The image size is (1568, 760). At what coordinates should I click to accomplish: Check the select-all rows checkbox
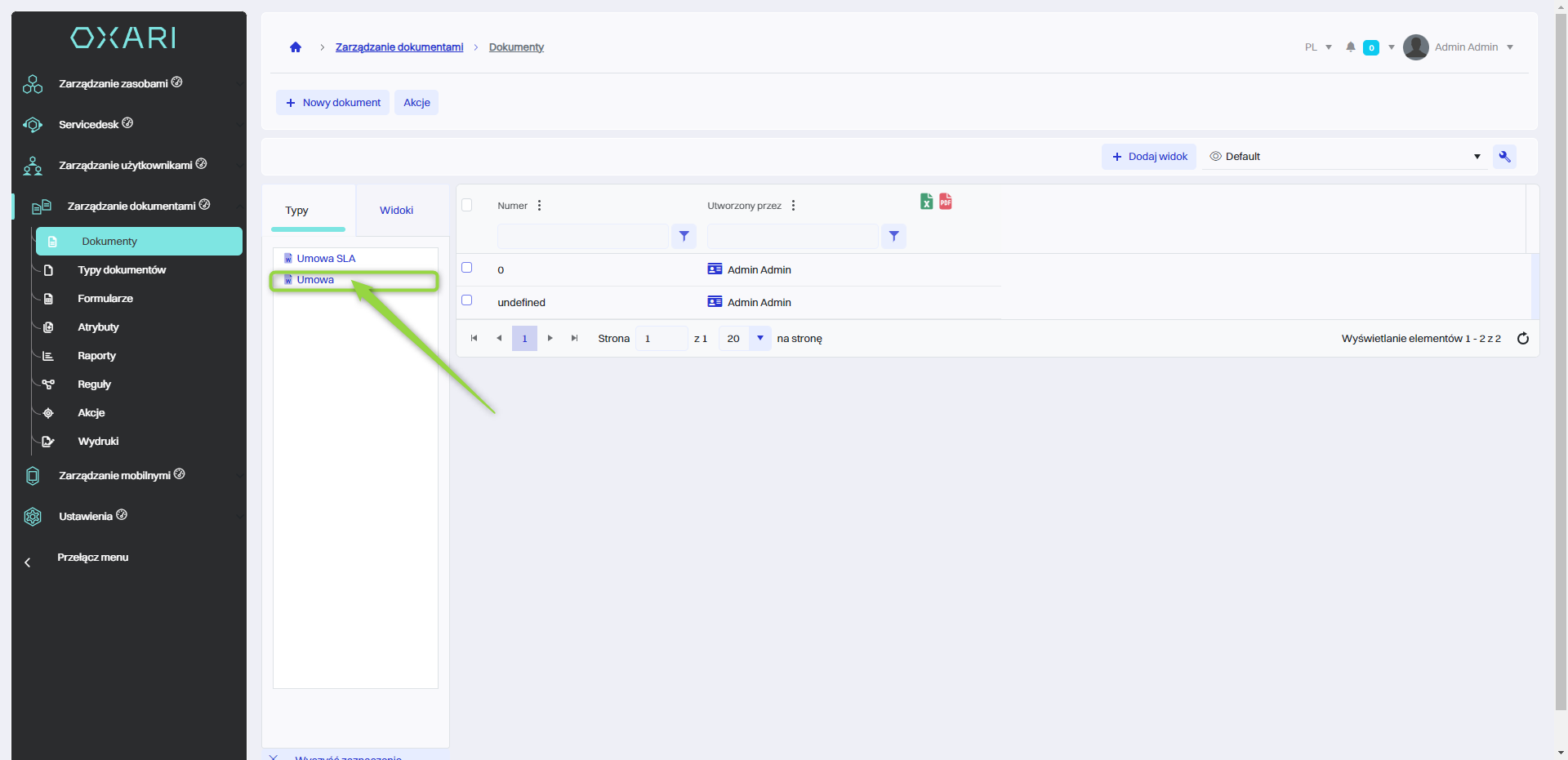[x=467, y=205]
